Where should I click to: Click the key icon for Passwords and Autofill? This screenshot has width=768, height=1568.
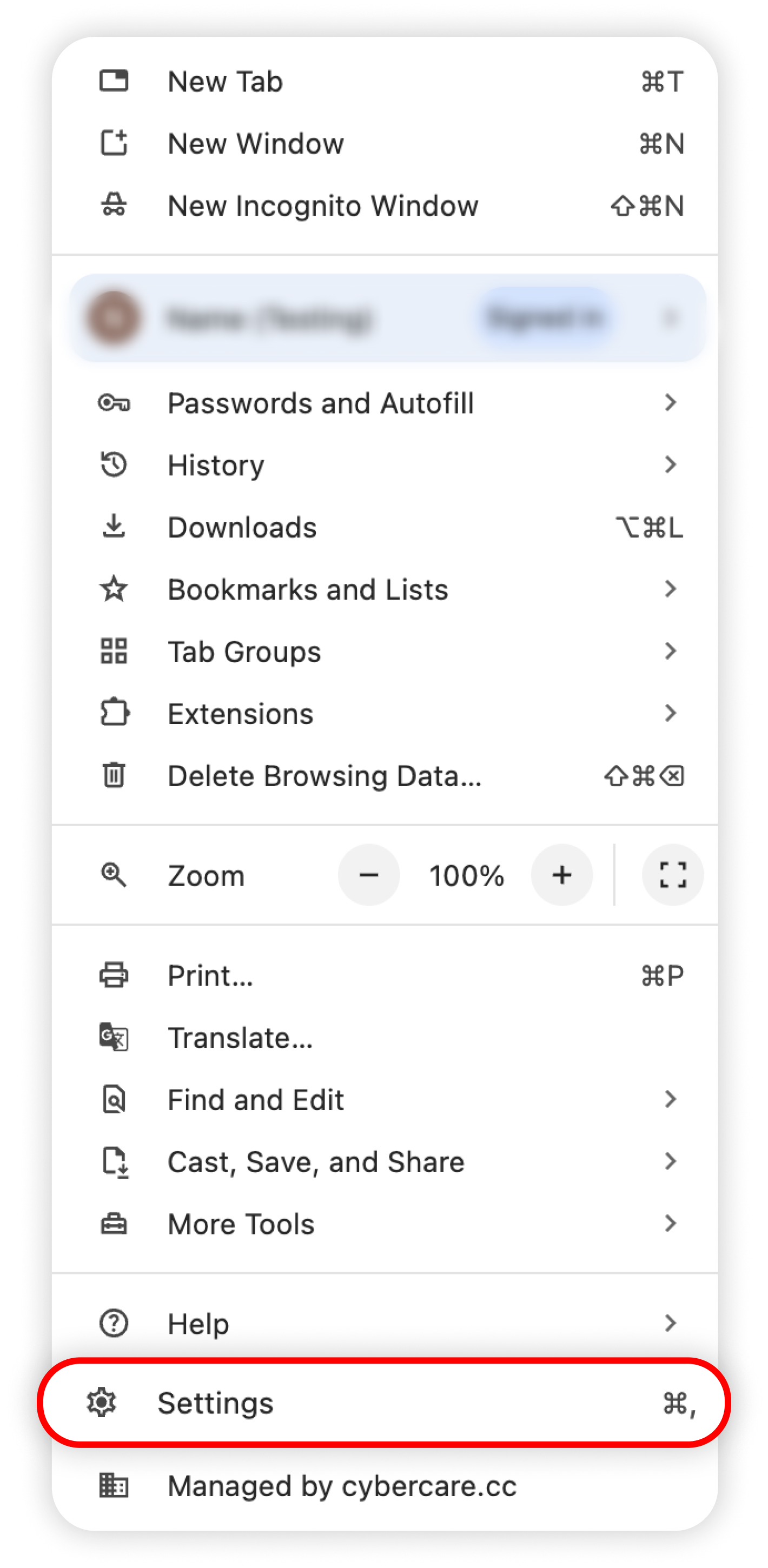tap(113, 403)
